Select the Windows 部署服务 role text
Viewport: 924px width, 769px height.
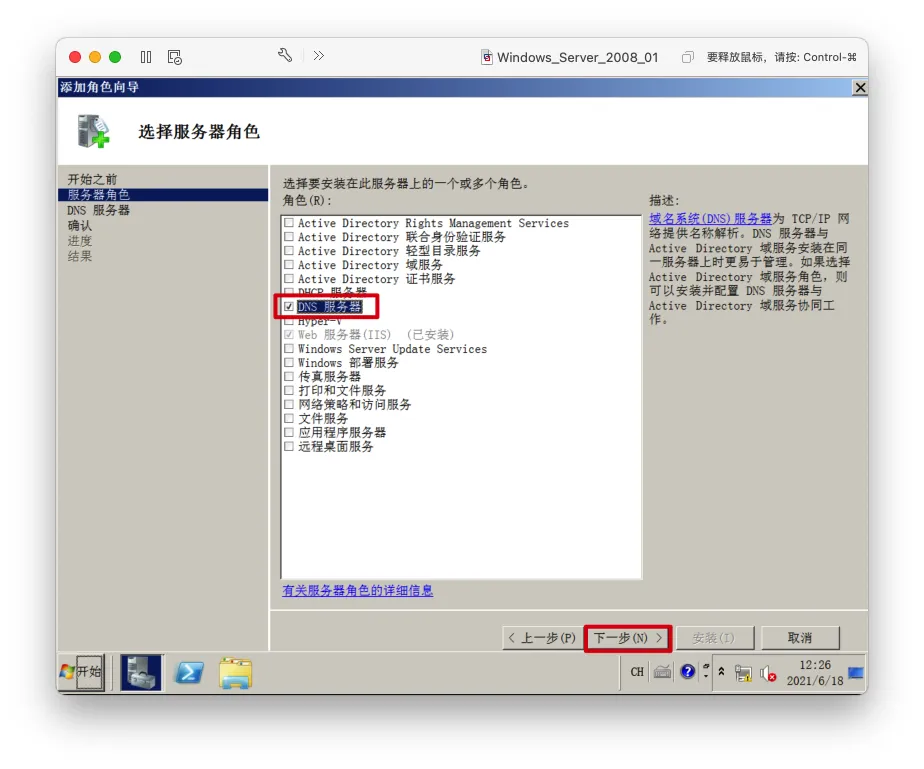[x=348, y=362]
